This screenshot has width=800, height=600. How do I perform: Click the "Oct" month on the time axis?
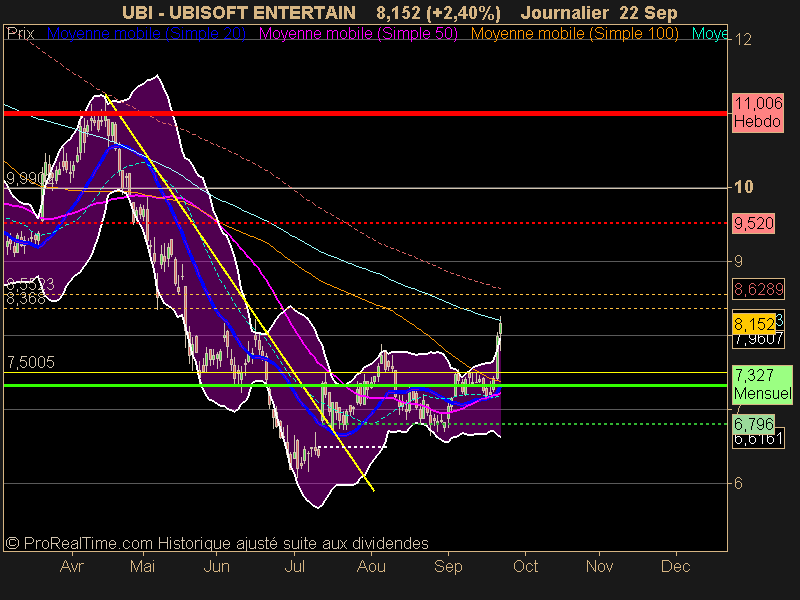pos(526,566)
